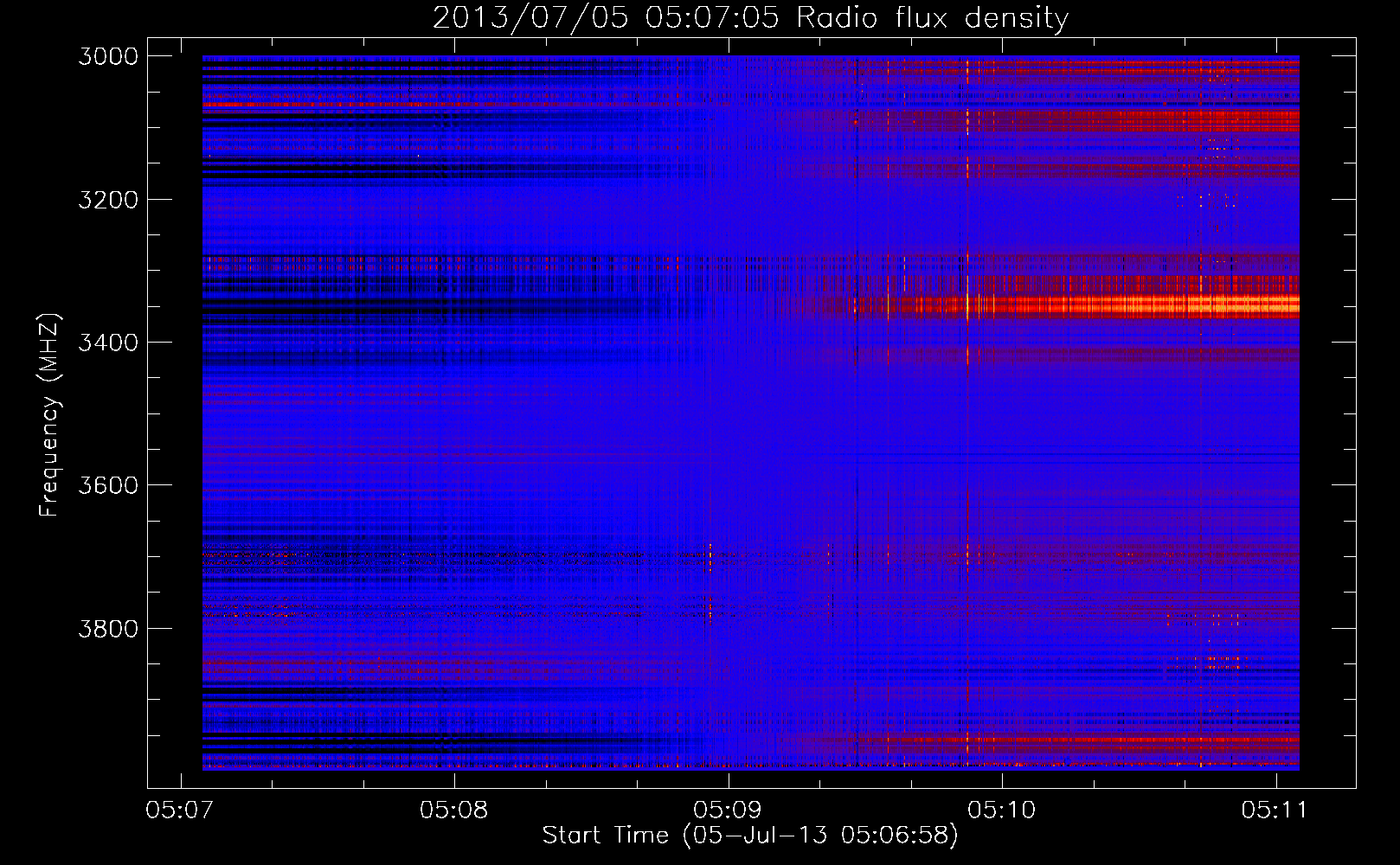Select the 3200 frequency tick label

[x=108, y=200]
